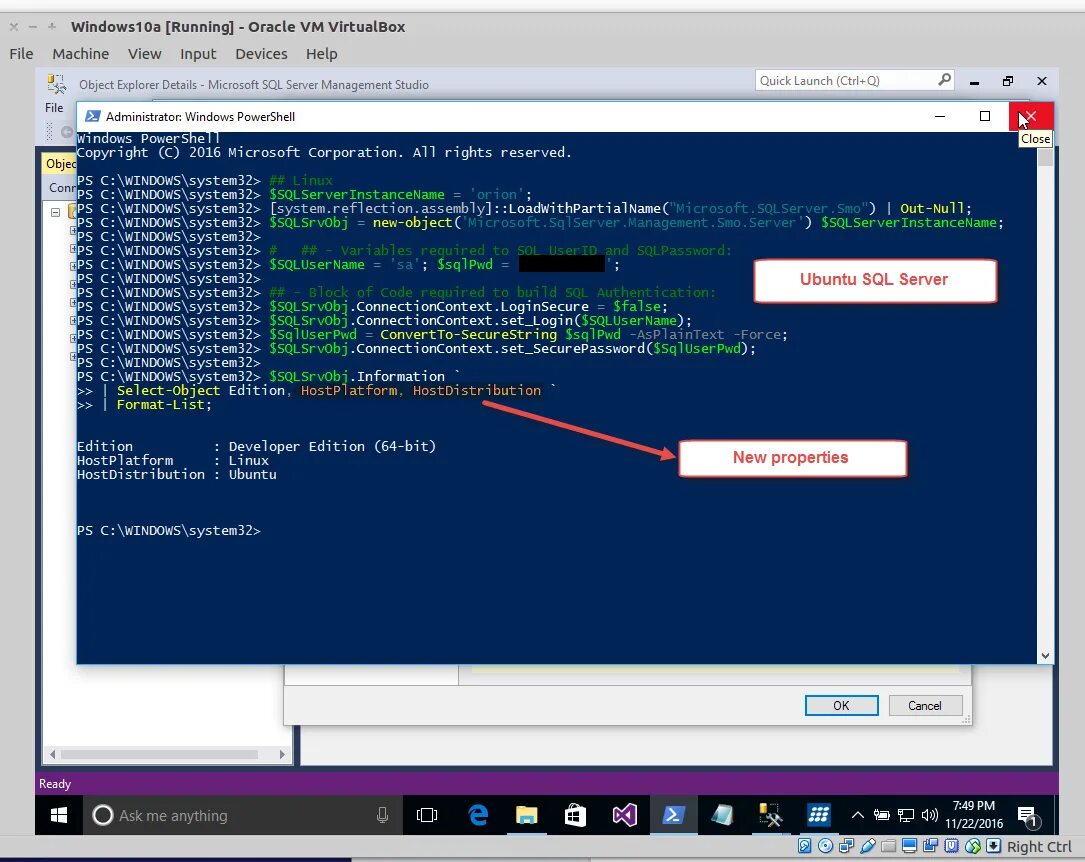Image resolution: width=1085 pixels, height=862 pixels.
Task: Open Visual Studio from the taskbar
Action: 624,815
